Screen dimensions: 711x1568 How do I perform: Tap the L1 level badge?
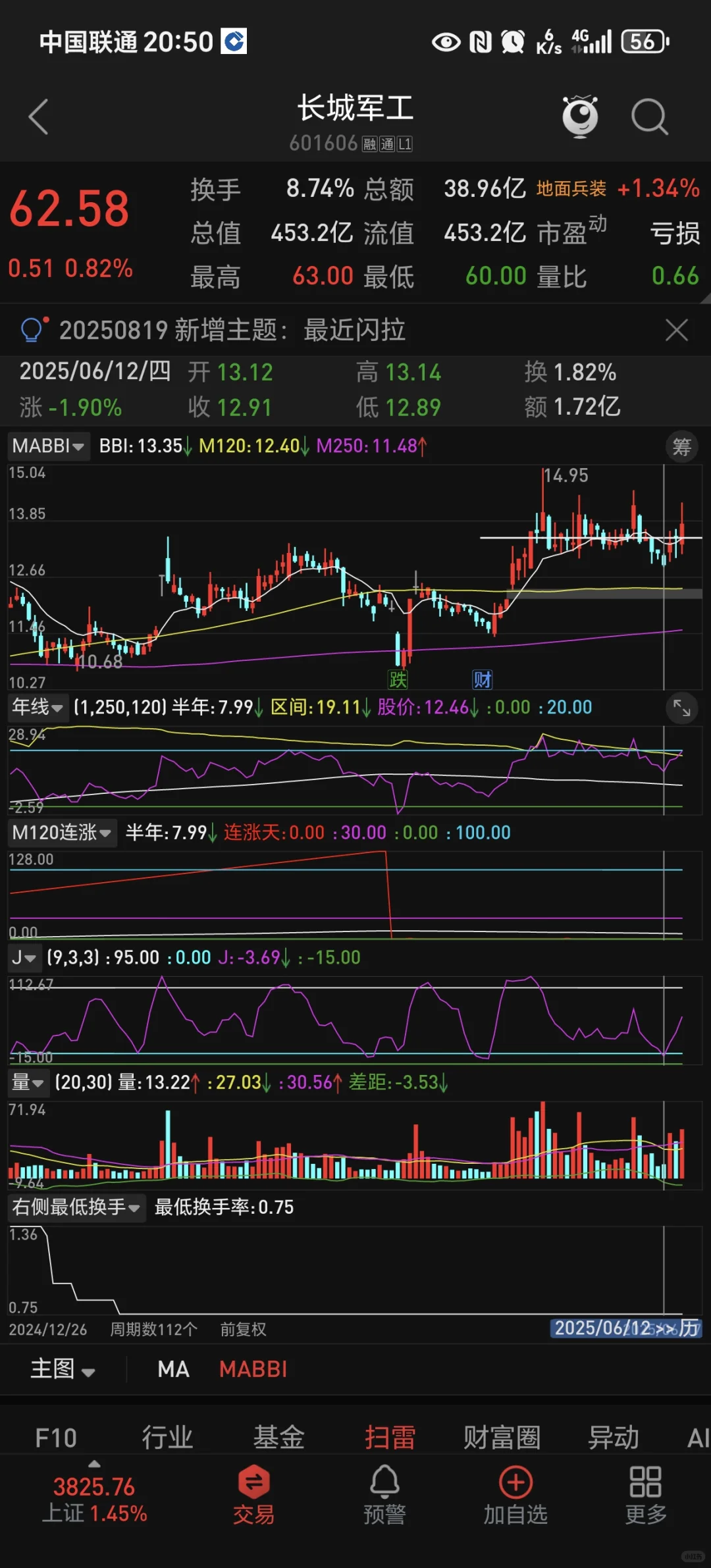[404, 144]
